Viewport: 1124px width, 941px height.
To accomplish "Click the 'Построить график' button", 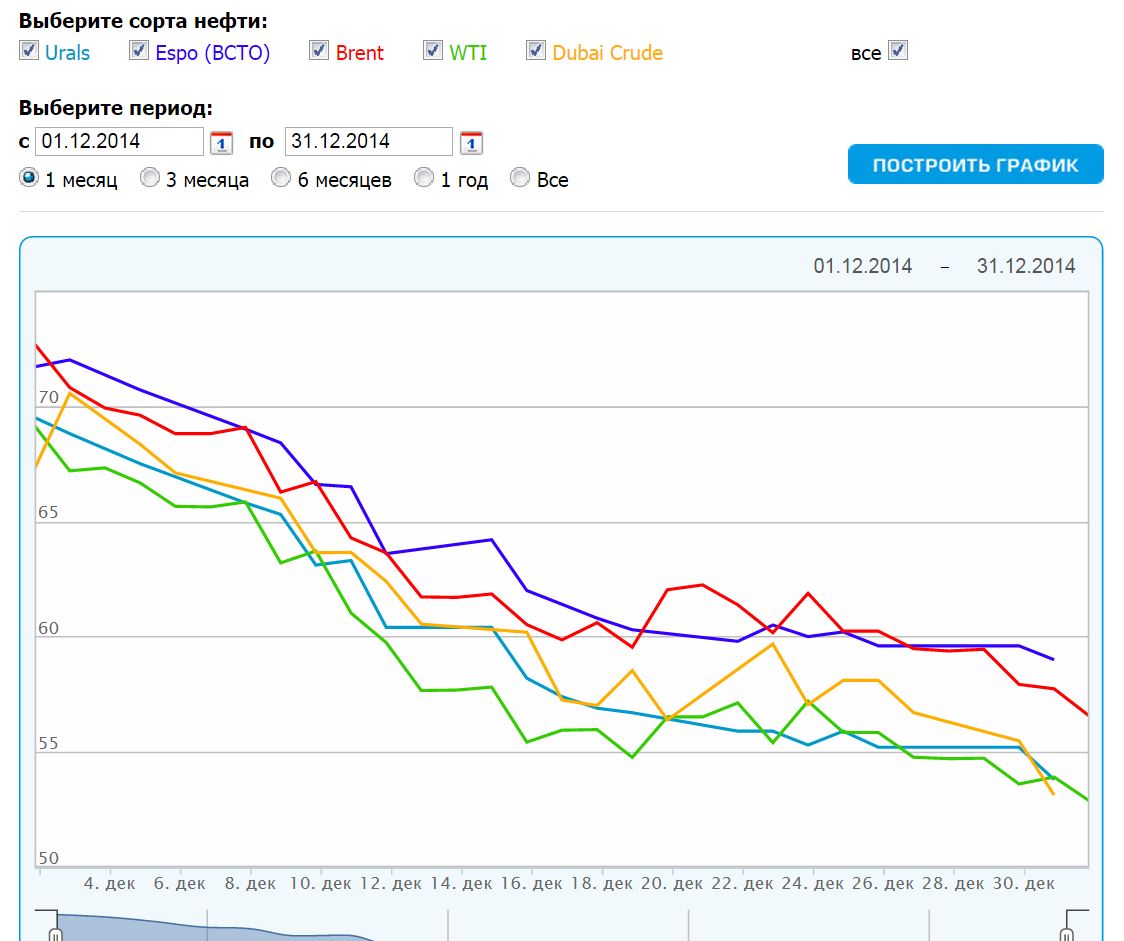I will point(975,165).
